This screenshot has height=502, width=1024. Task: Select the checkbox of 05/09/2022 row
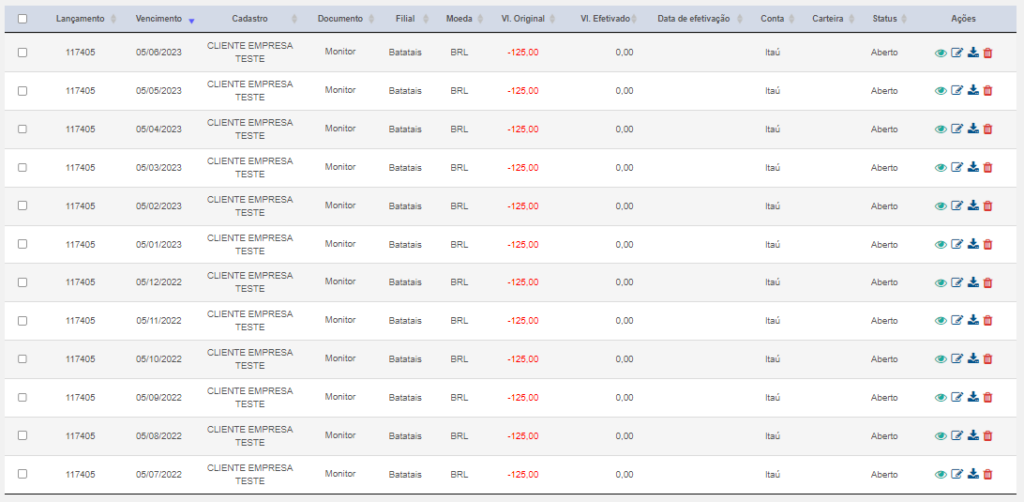coord(22,397)
